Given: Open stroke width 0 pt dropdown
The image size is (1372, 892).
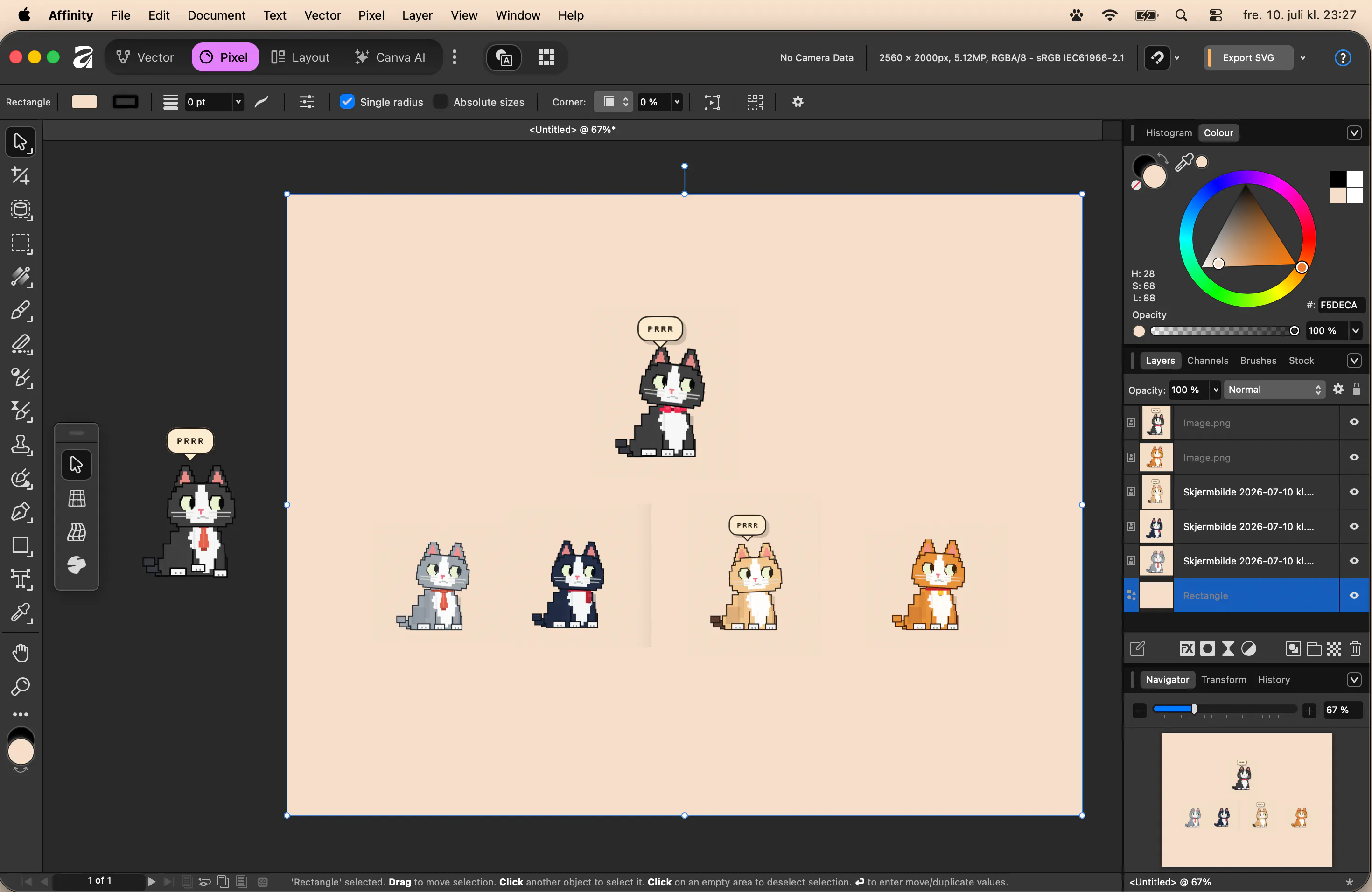Looking at the screenshot, I should point(238,102).
